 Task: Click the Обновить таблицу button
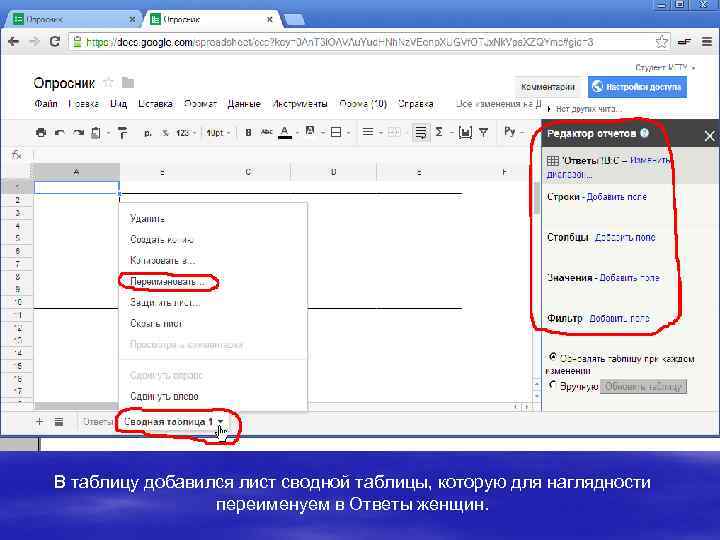643,387
